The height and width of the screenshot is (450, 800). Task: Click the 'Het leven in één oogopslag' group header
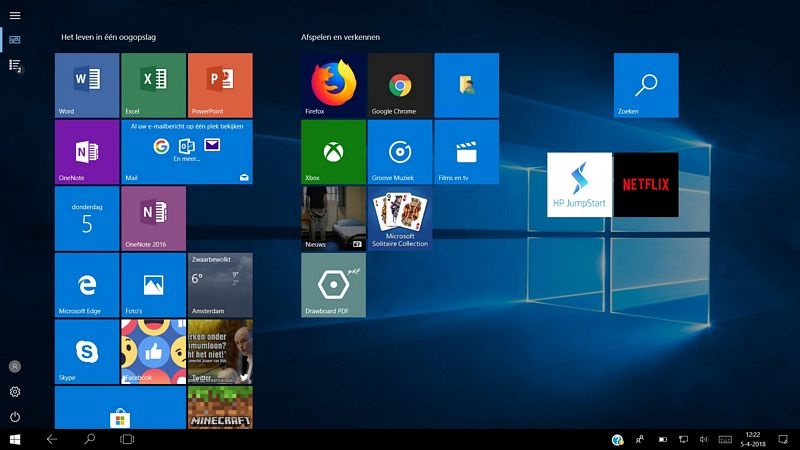[109, 37]
